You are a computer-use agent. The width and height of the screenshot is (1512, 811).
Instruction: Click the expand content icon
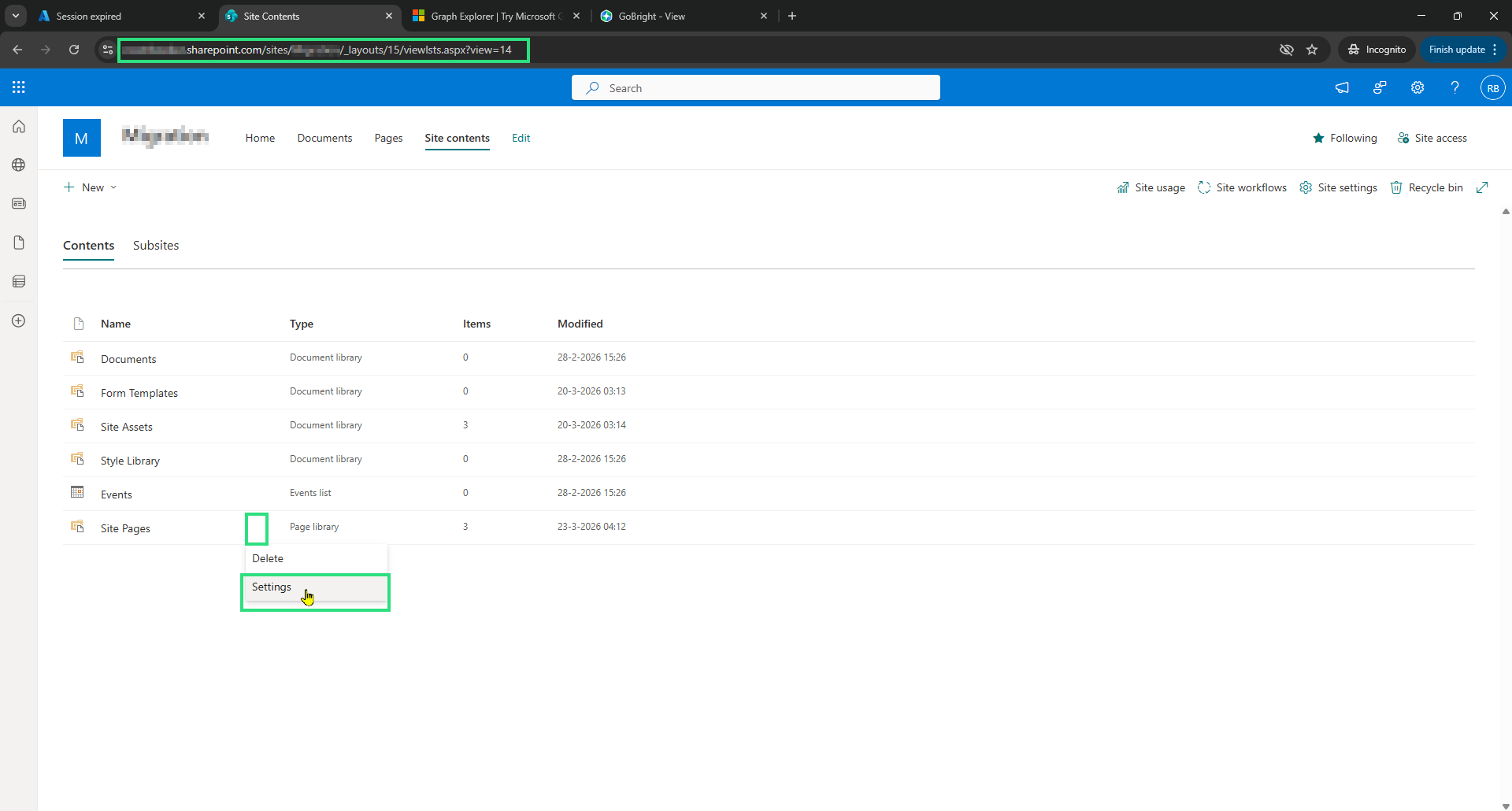tap(1482, 187)
